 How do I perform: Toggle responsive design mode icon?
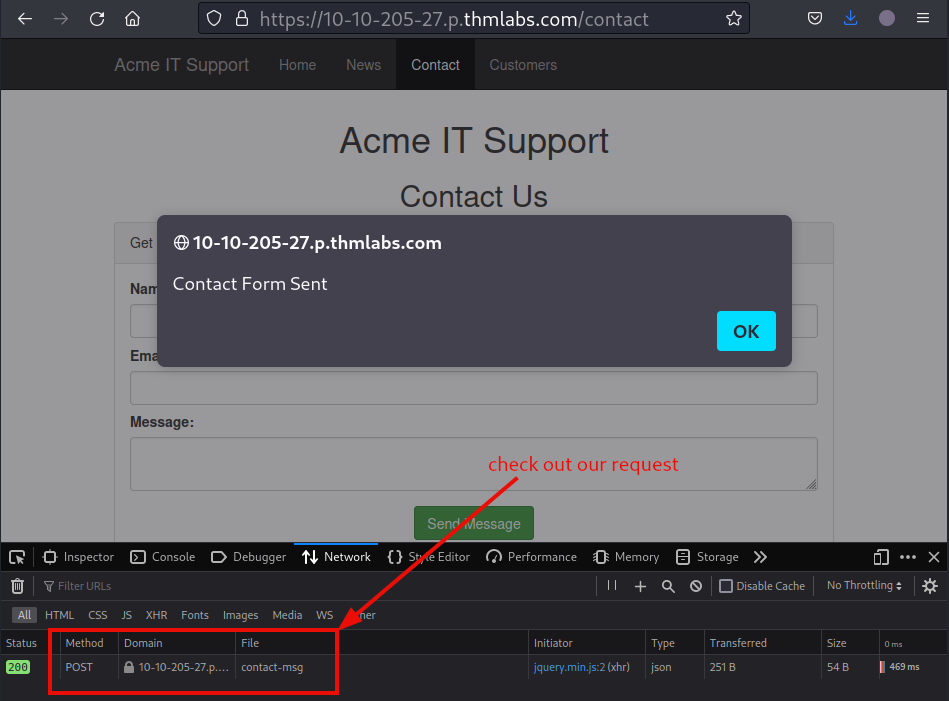pos(881,557)
